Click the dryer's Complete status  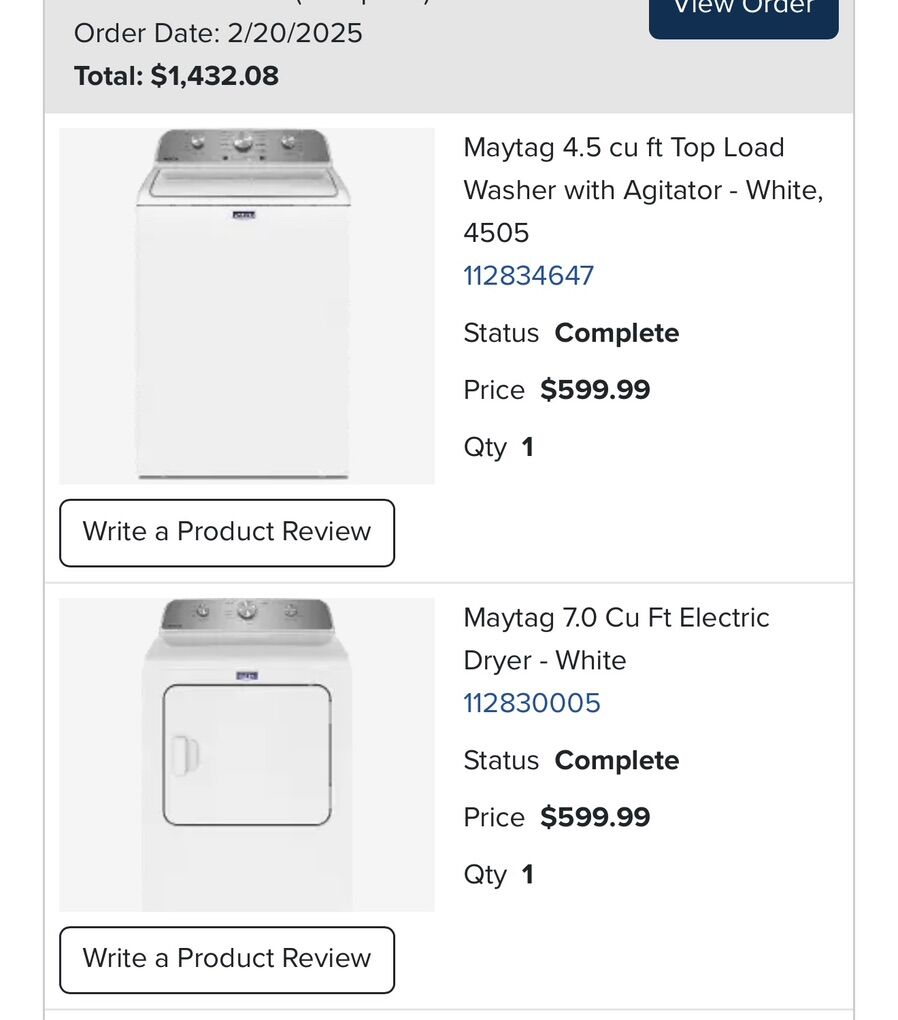[616, 761]
